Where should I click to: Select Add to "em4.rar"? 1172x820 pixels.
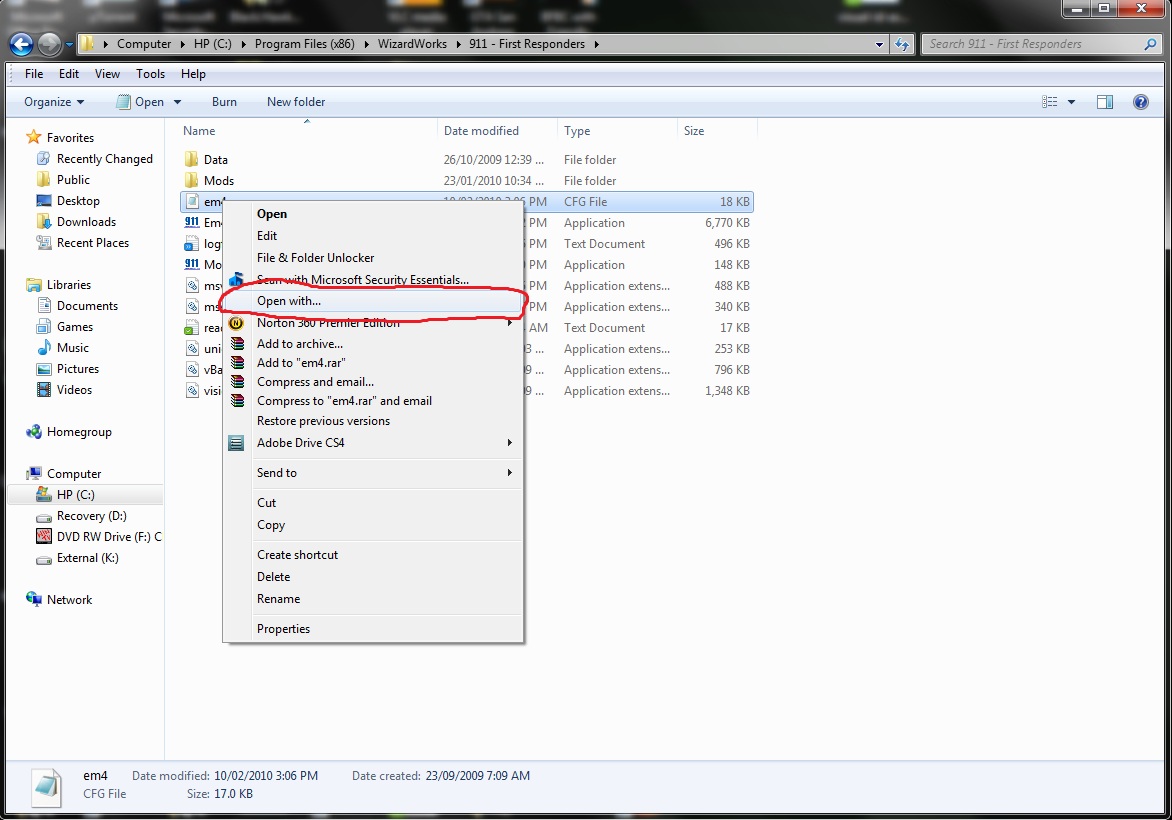pyautogui.click(x=374, y=363)
